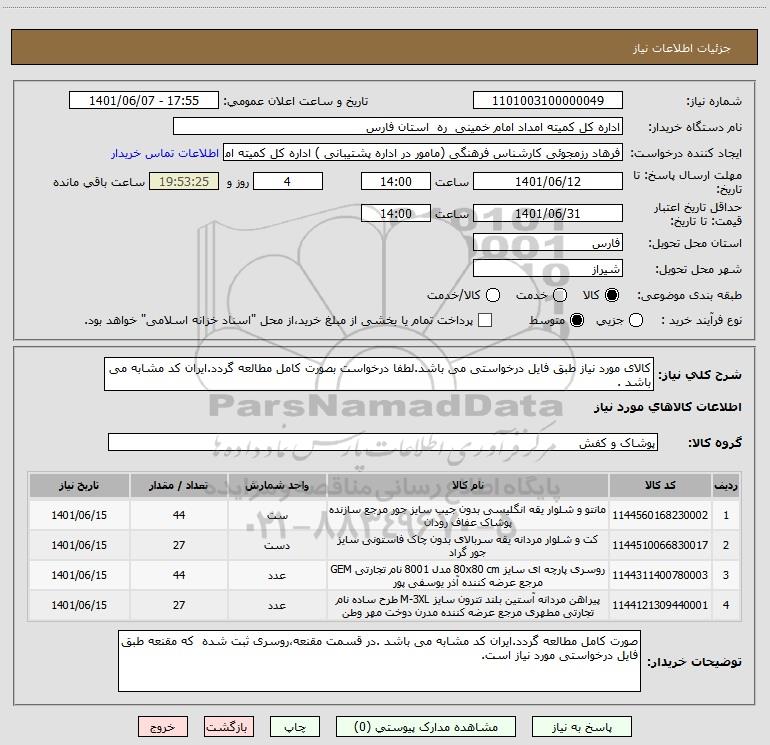Click the ردیف column header

pos(726,485)
